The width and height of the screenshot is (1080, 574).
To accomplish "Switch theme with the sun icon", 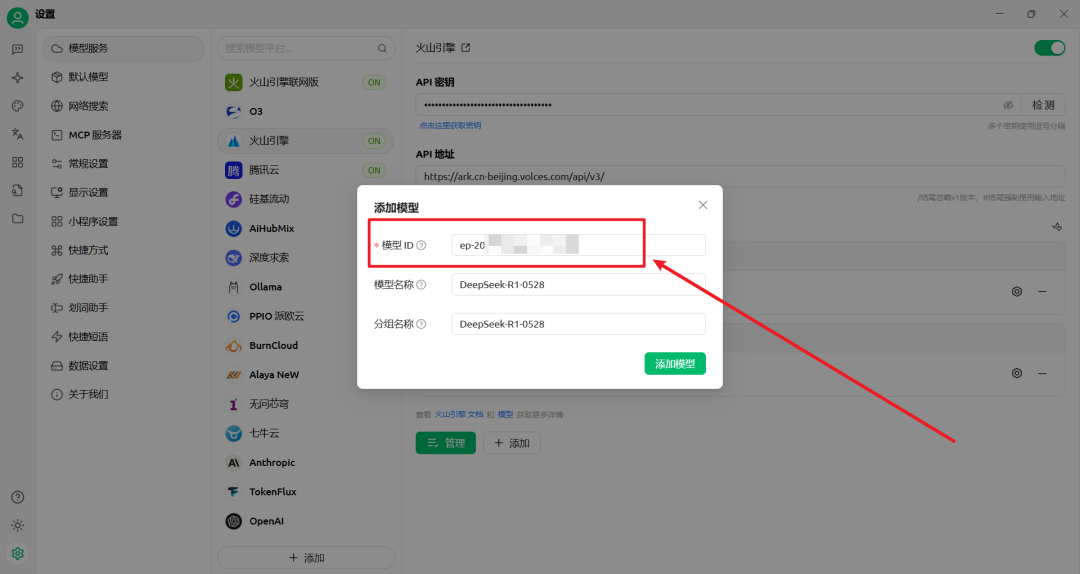I will (17, 526).
